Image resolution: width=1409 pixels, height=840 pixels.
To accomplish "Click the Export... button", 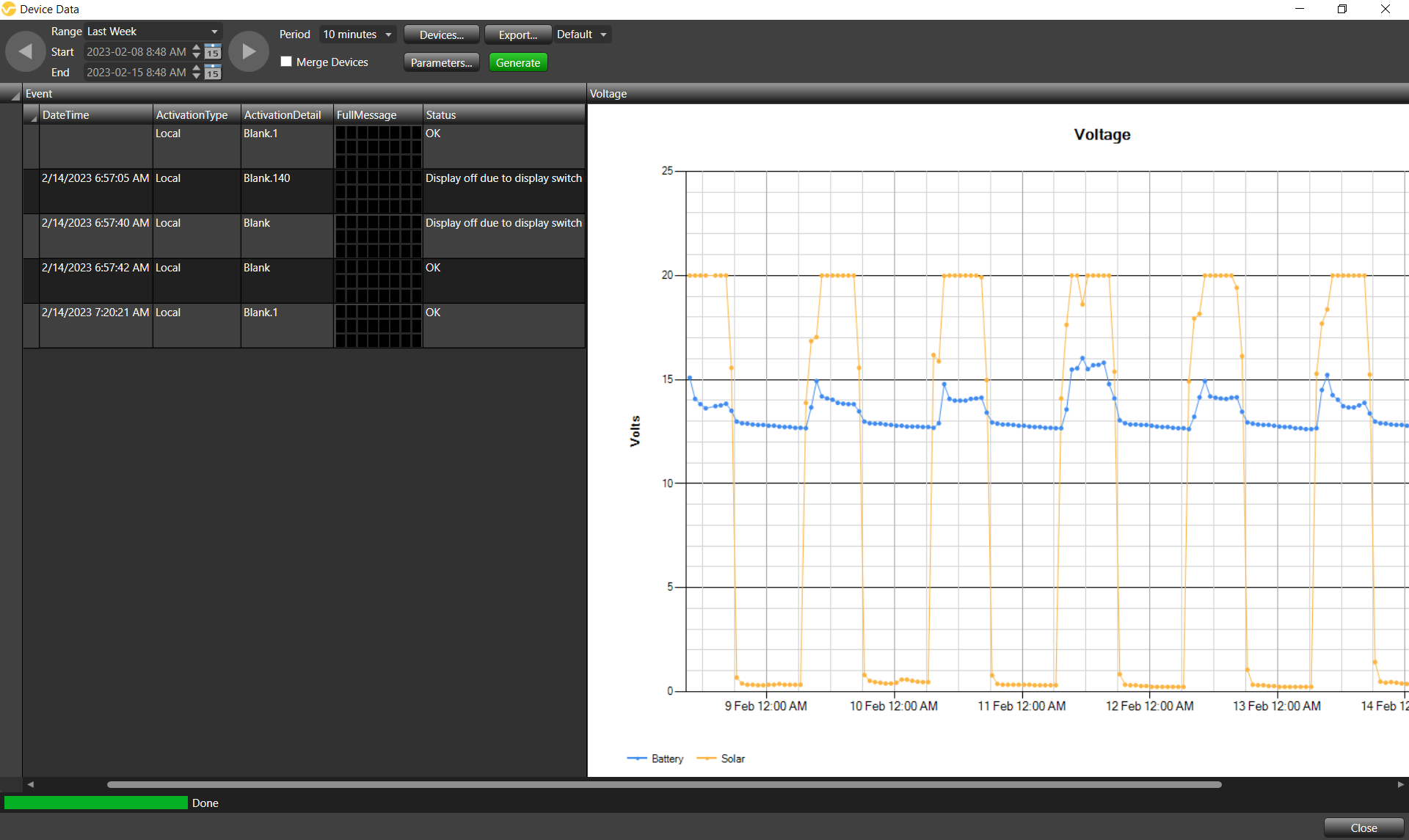I will tap(518, 34).
